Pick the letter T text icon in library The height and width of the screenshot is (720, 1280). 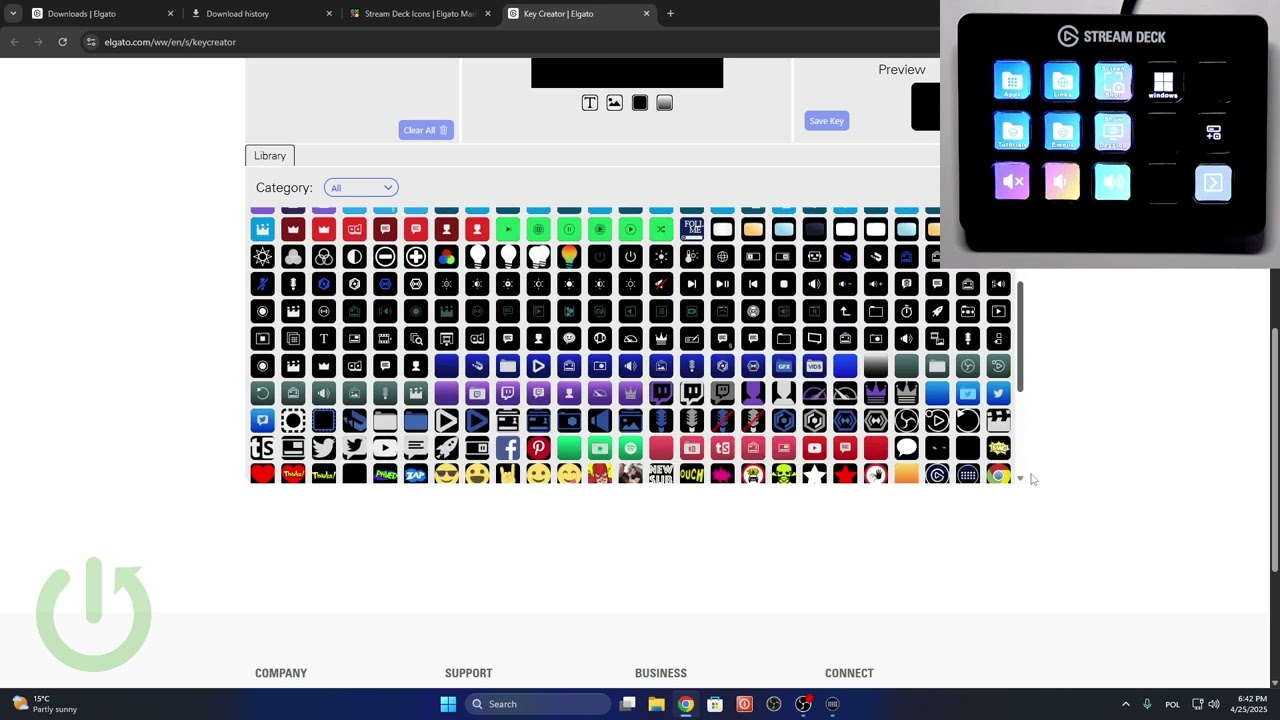tap(324, 339)
